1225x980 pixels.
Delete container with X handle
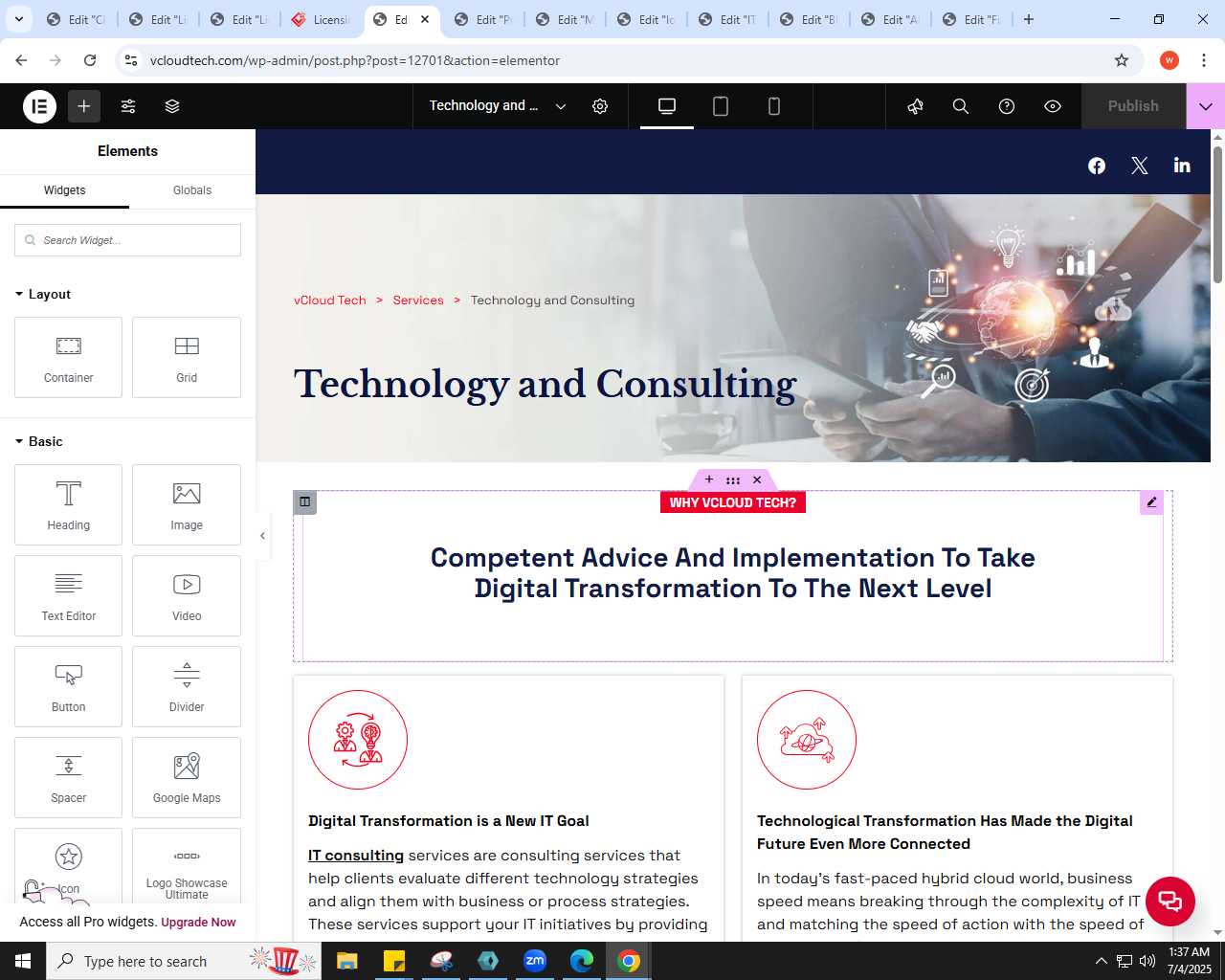coord(757,479)
